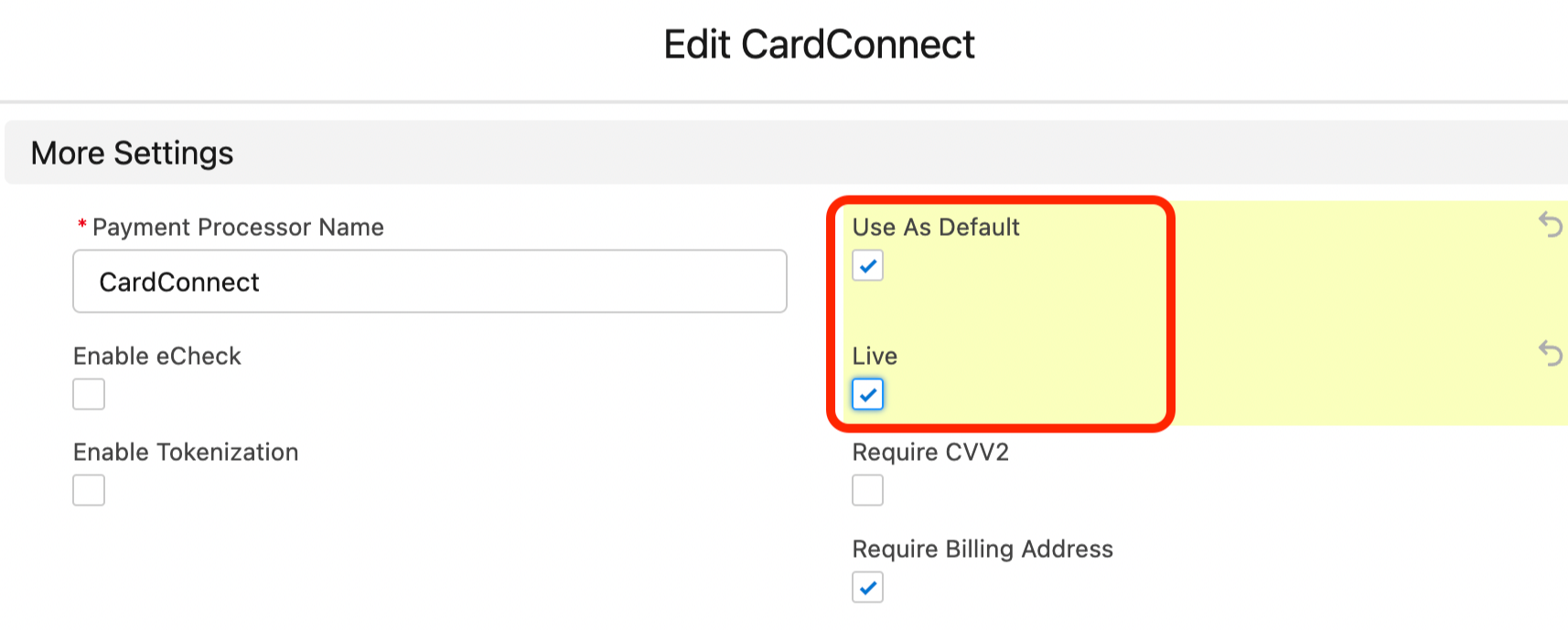Screen dimensions: 1568x630
Task: Undo the Use As Default change
Action: coord(1550,224)
